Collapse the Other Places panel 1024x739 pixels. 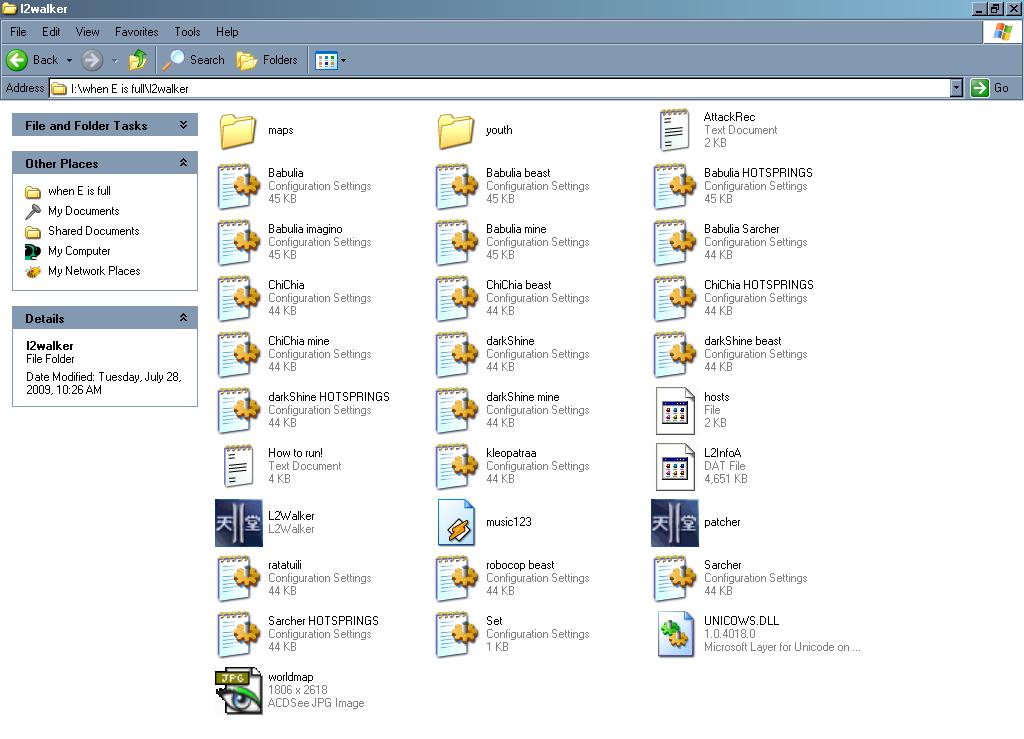(183, 163)
